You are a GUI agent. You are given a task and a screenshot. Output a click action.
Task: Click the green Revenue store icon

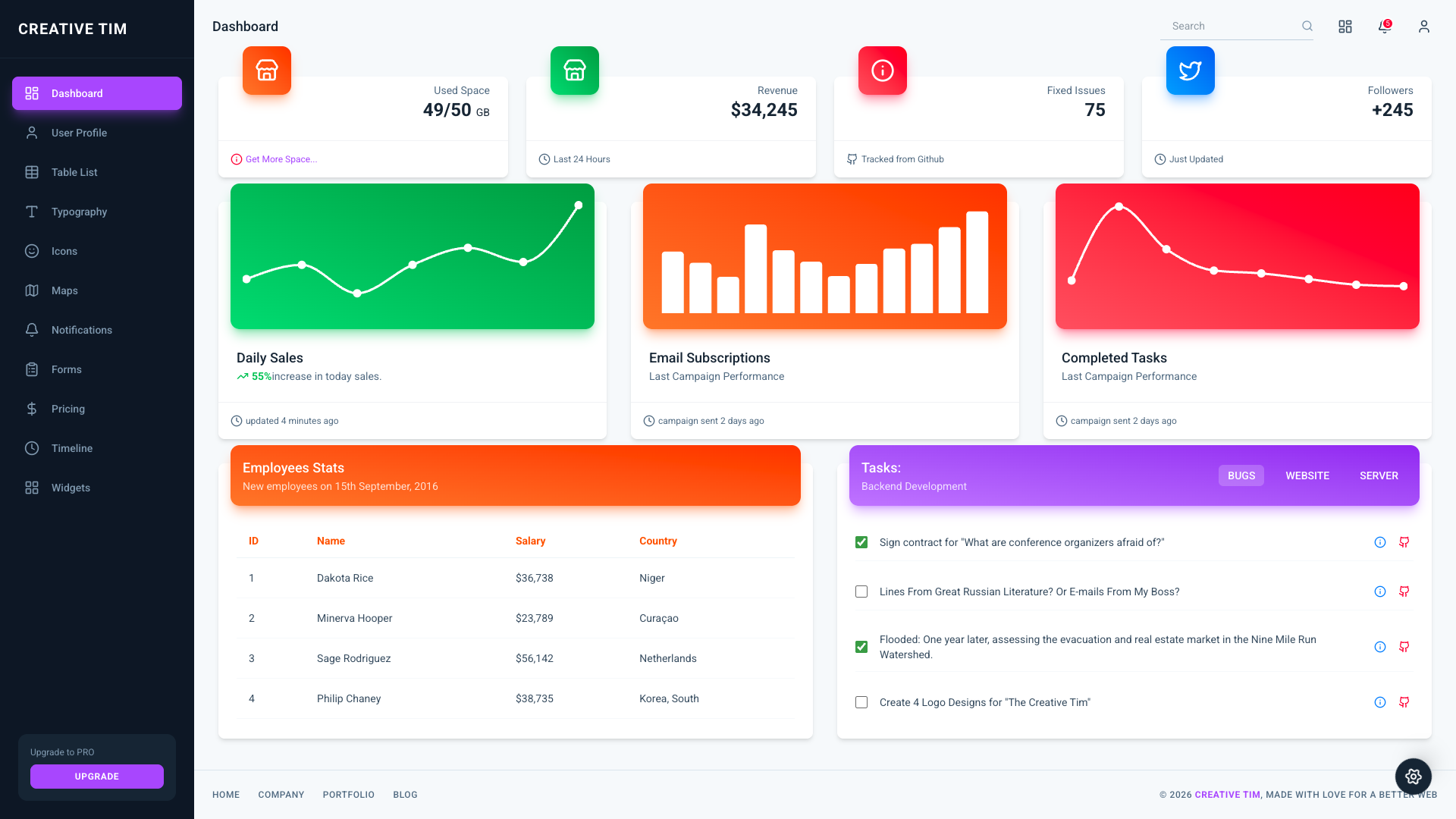point(574,71)
